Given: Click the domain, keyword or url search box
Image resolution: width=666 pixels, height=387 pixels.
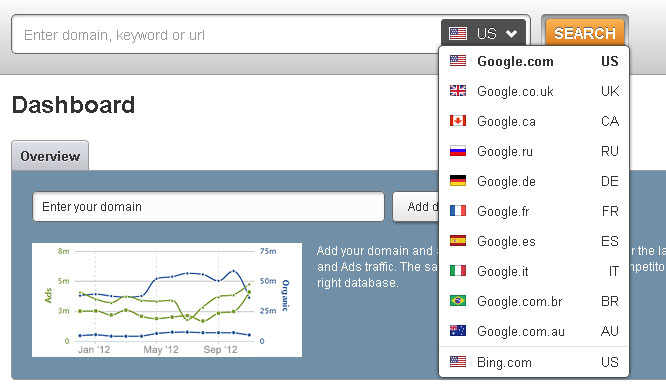Looking at the screenshot, I should pyautogui.click(x=226, y=34).
